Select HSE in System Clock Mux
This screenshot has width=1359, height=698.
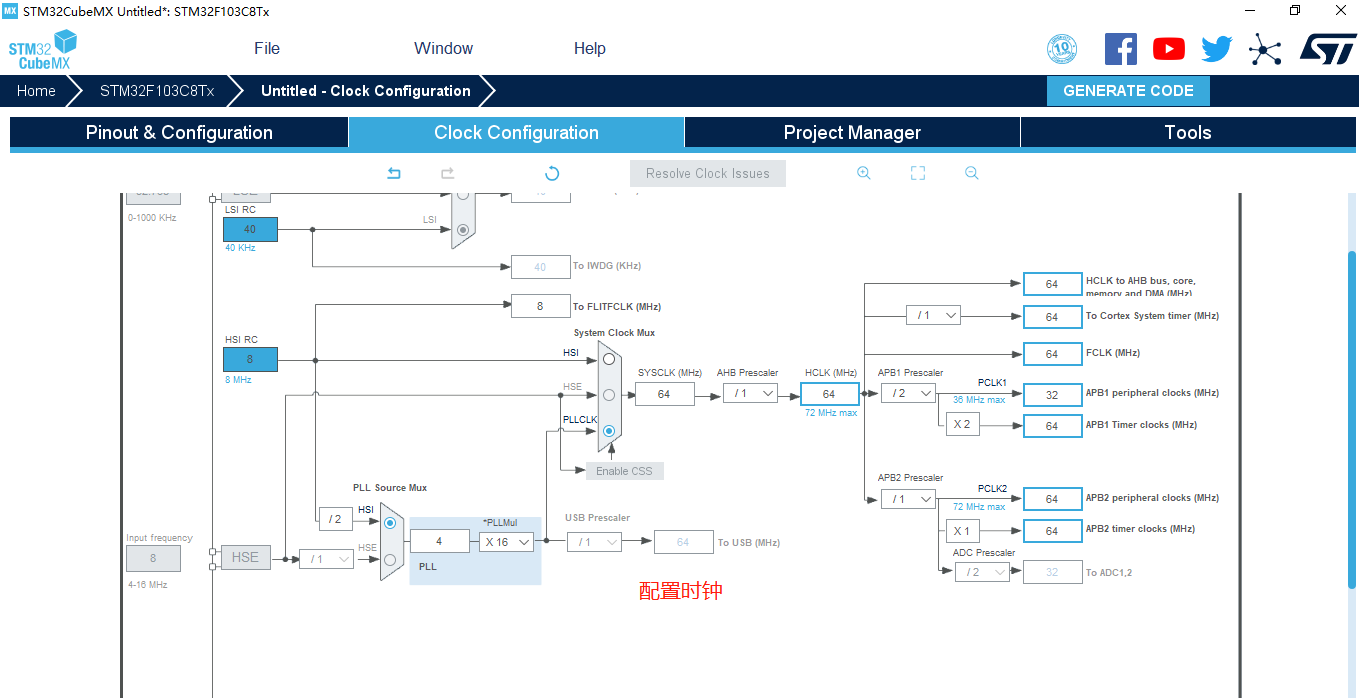tap(608, 395)
